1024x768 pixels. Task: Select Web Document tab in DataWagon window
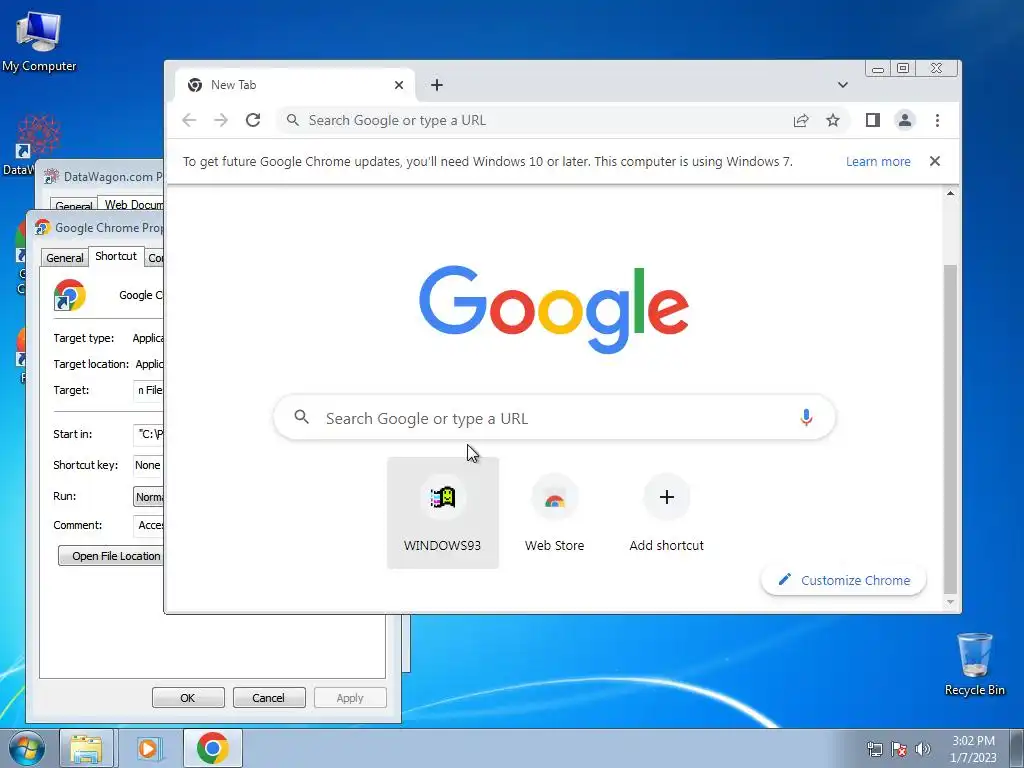click(x=133, y=204)
